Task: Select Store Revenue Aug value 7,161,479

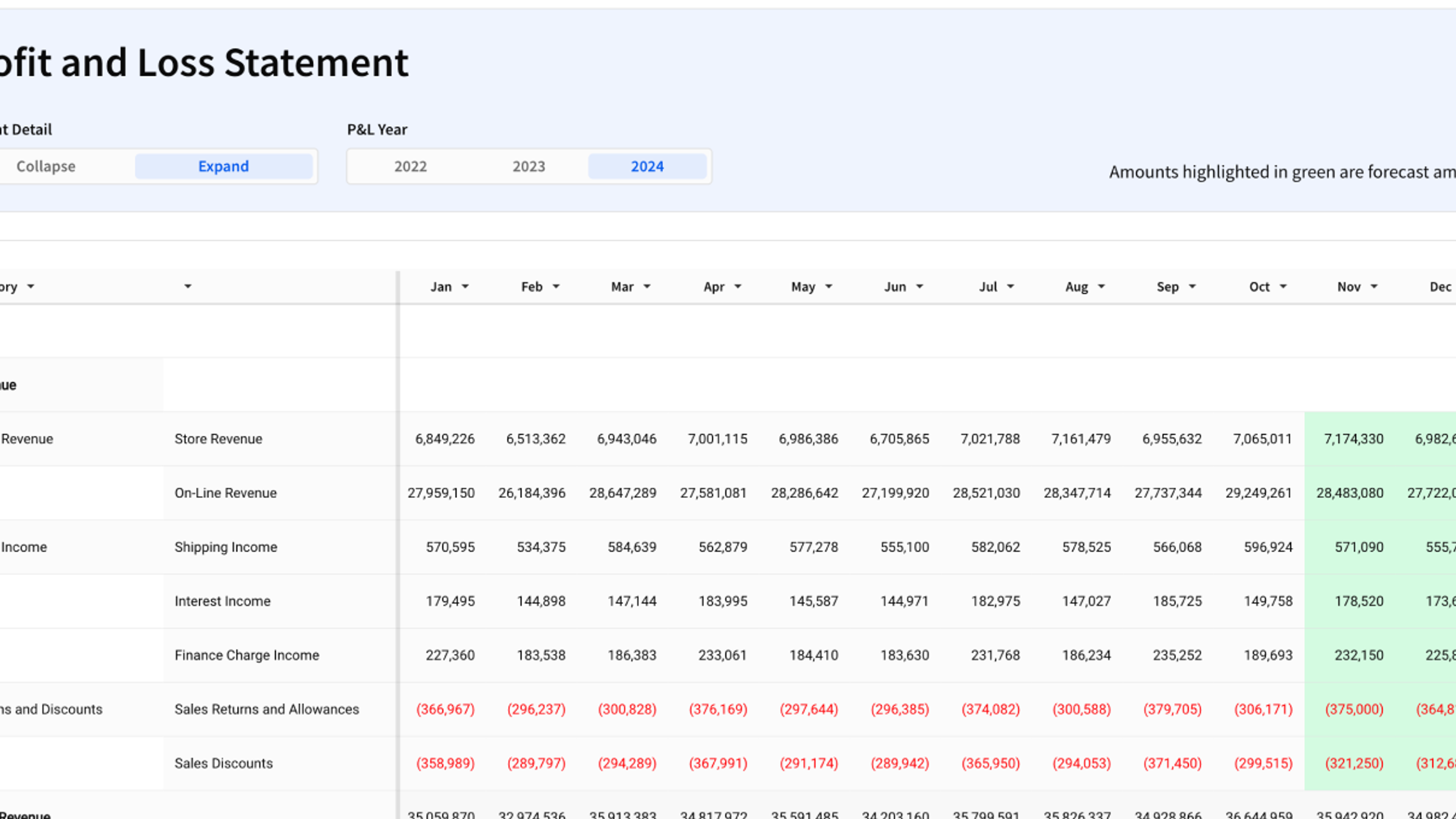Action: (x=1081, y=439)
